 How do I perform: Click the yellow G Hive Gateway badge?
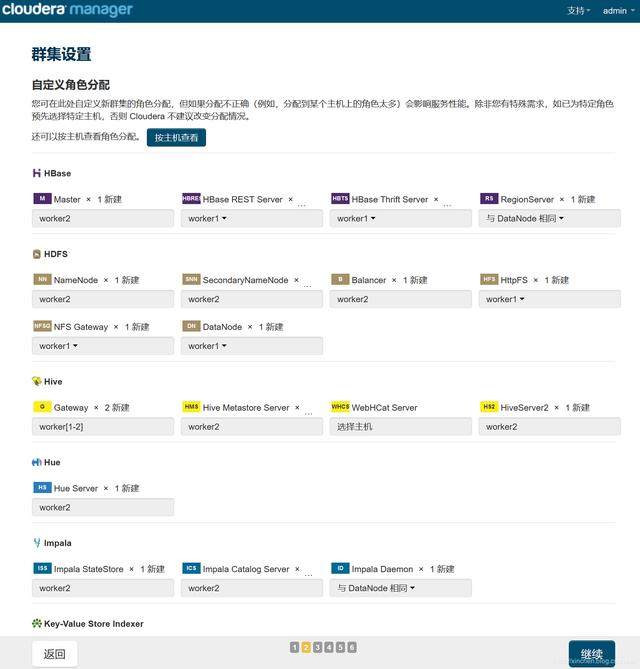[42, 407]
